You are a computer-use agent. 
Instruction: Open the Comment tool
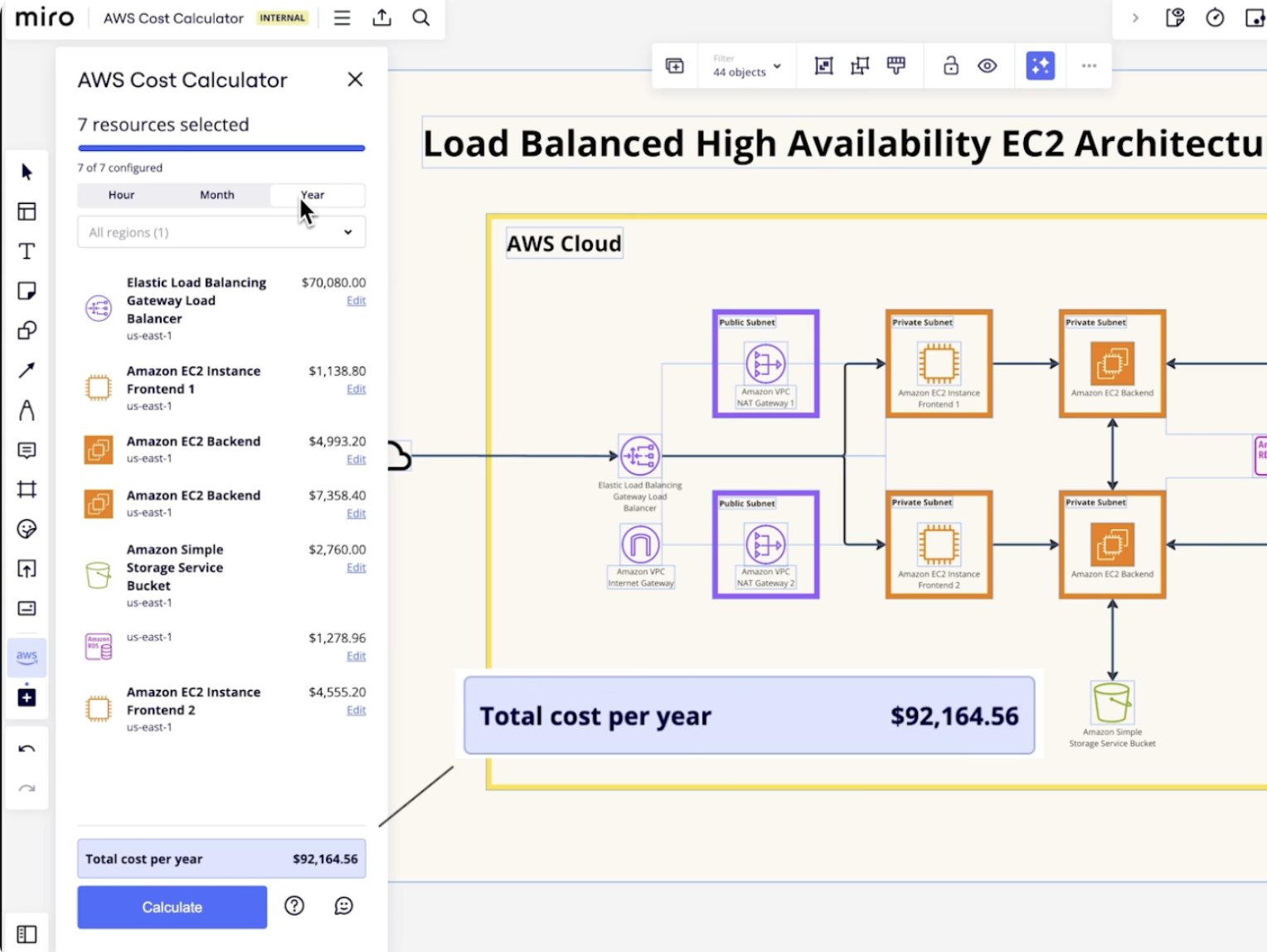[26, 450]
